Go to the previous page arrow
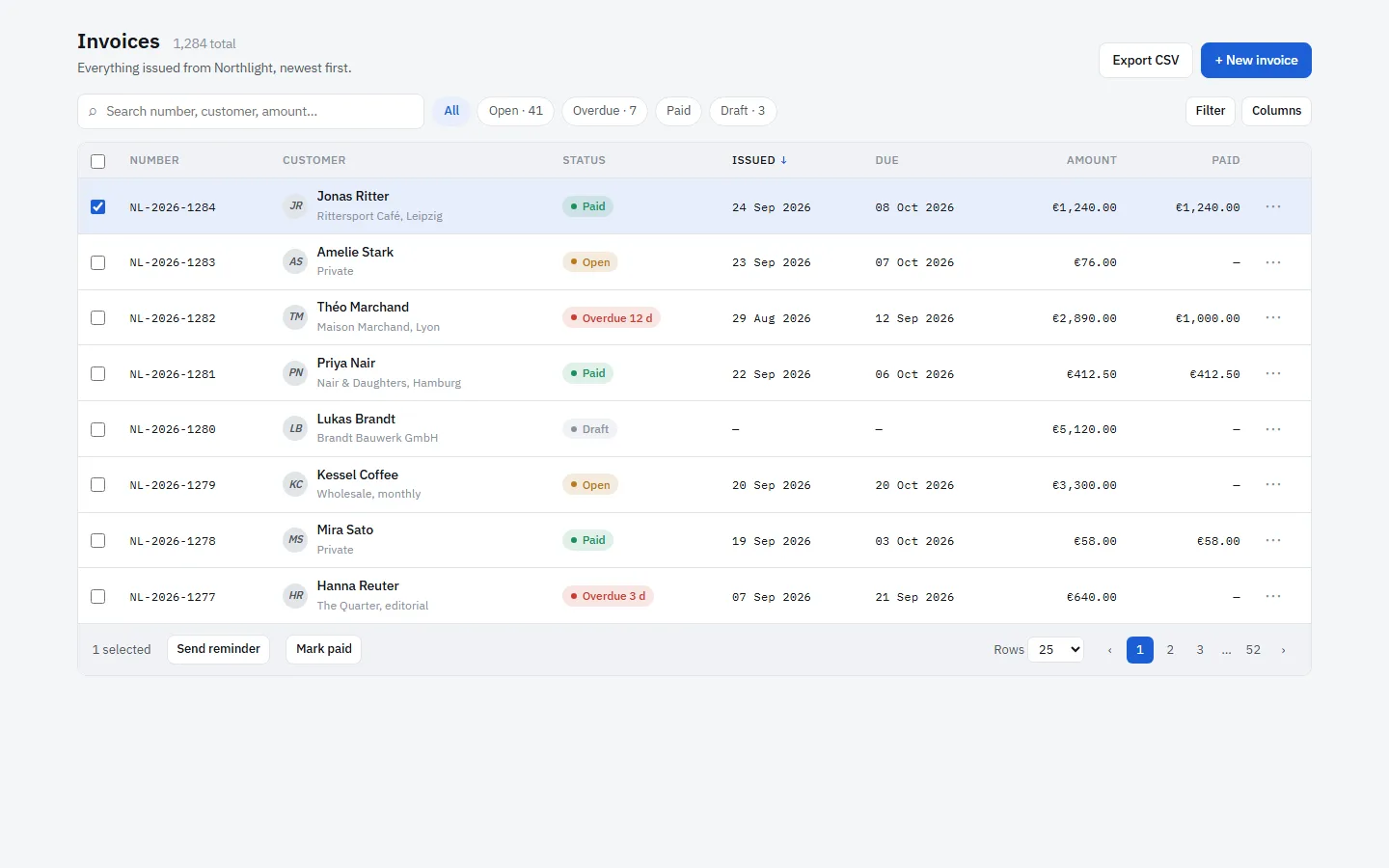The height and width of the screenshot is (868, 1389). (1110, 650)
